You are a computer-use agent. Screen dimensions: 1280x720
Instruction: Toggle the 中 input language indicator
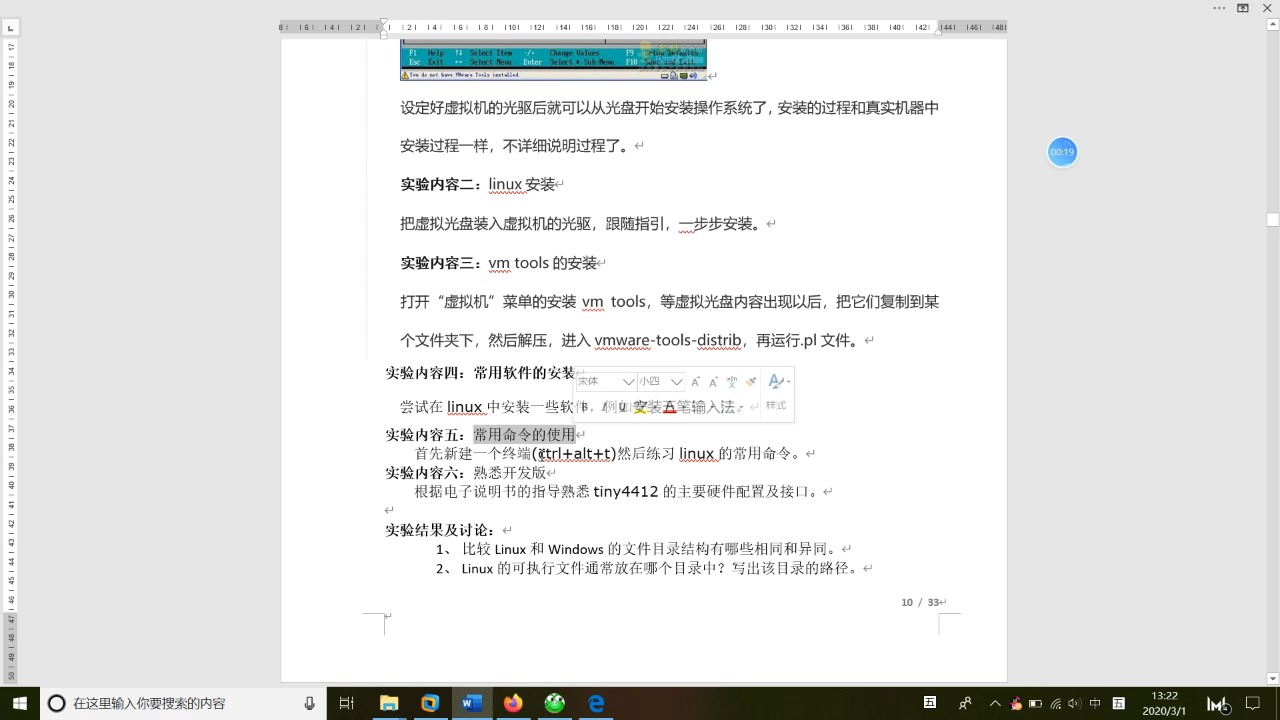click(x=1095, y=703)
